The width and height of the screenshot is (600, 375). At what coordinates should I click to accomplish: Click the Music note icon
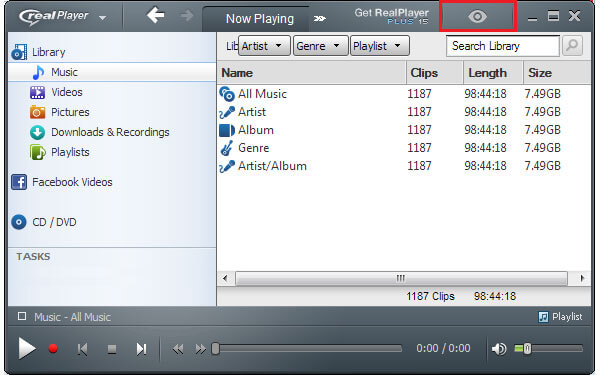pyautogui.click(x=38, y=72)
